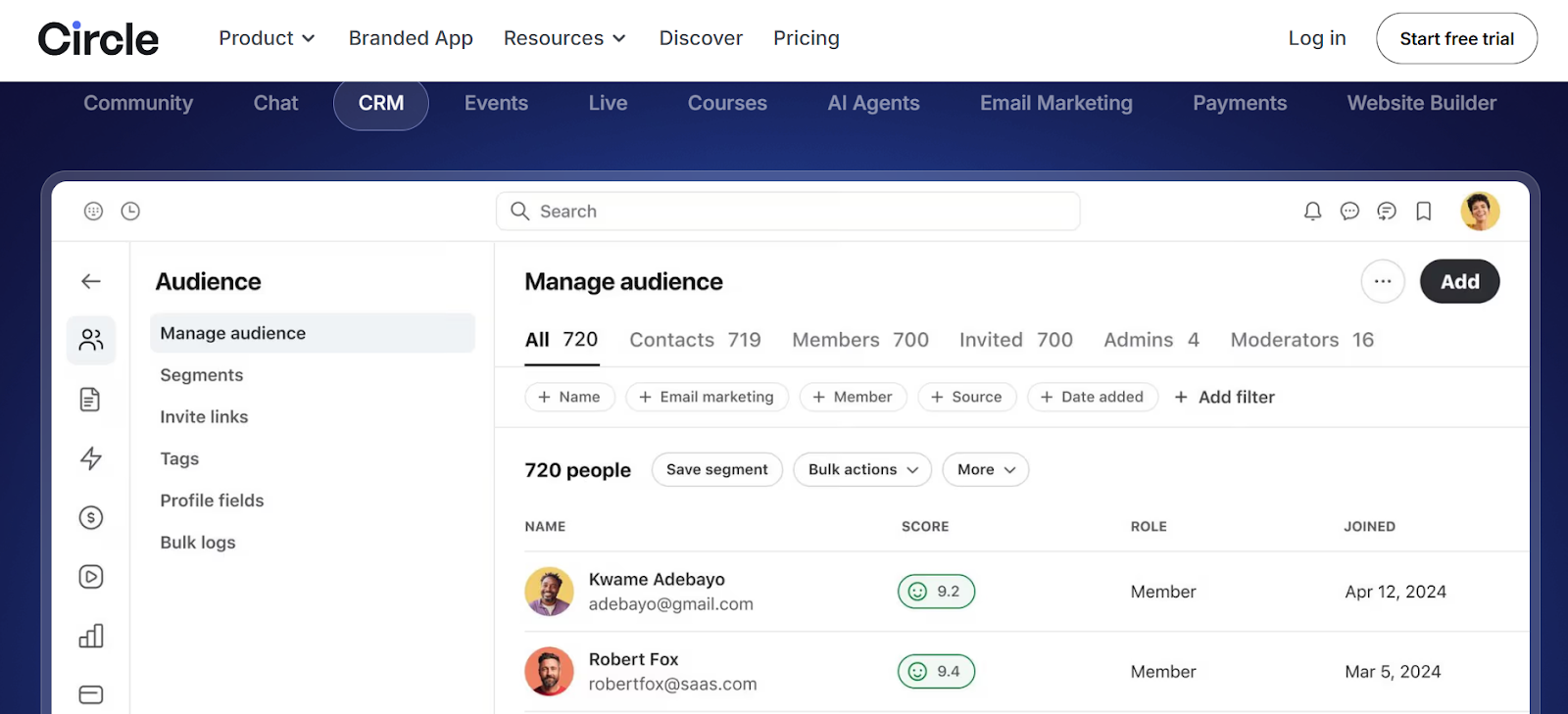Add the Date added filter
Image resolution: width=1568 pixels, height=714 pixels.
[1093, 397]
